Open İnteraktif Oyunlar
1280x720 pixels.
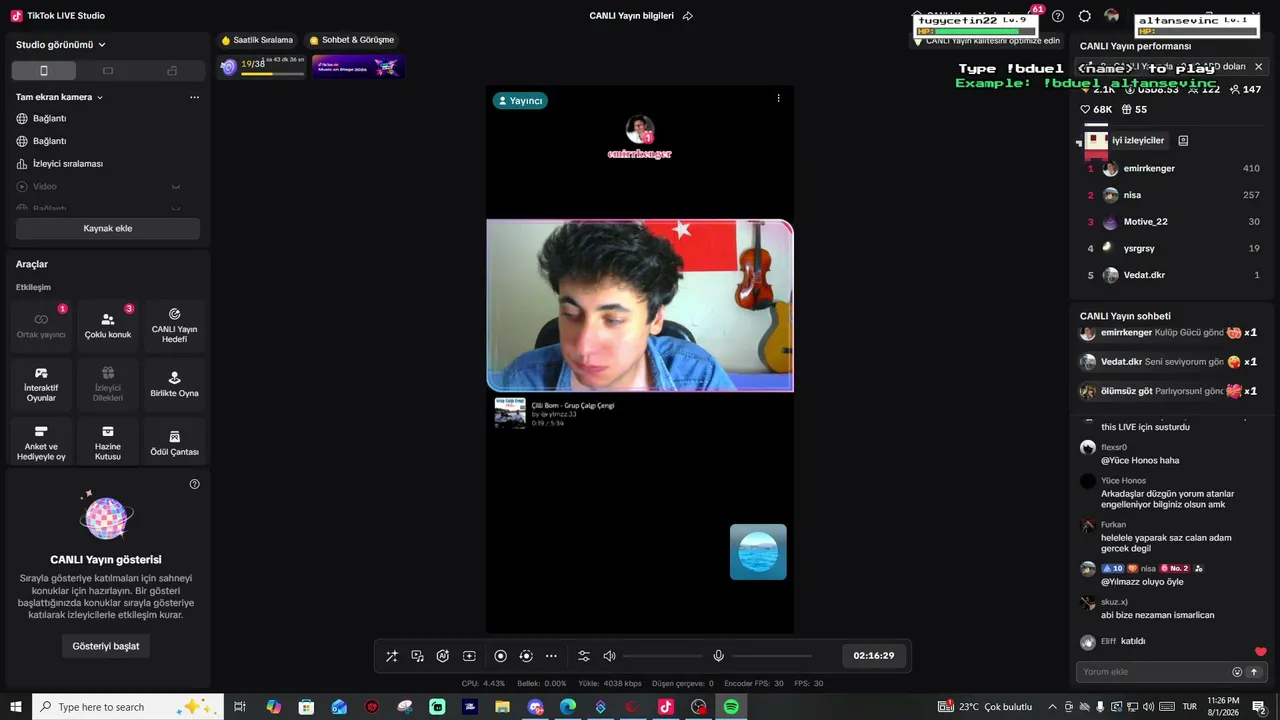tap(41, 385)
